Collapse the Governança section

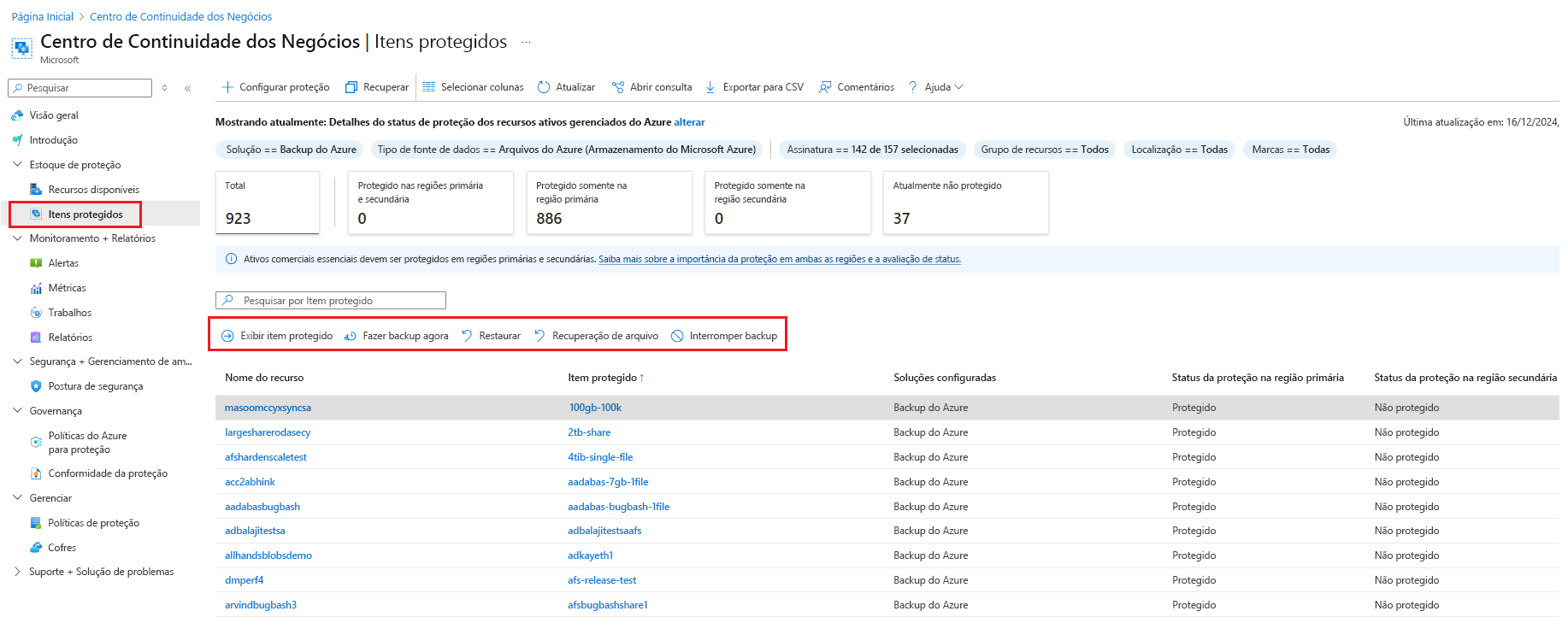point(17,411)
